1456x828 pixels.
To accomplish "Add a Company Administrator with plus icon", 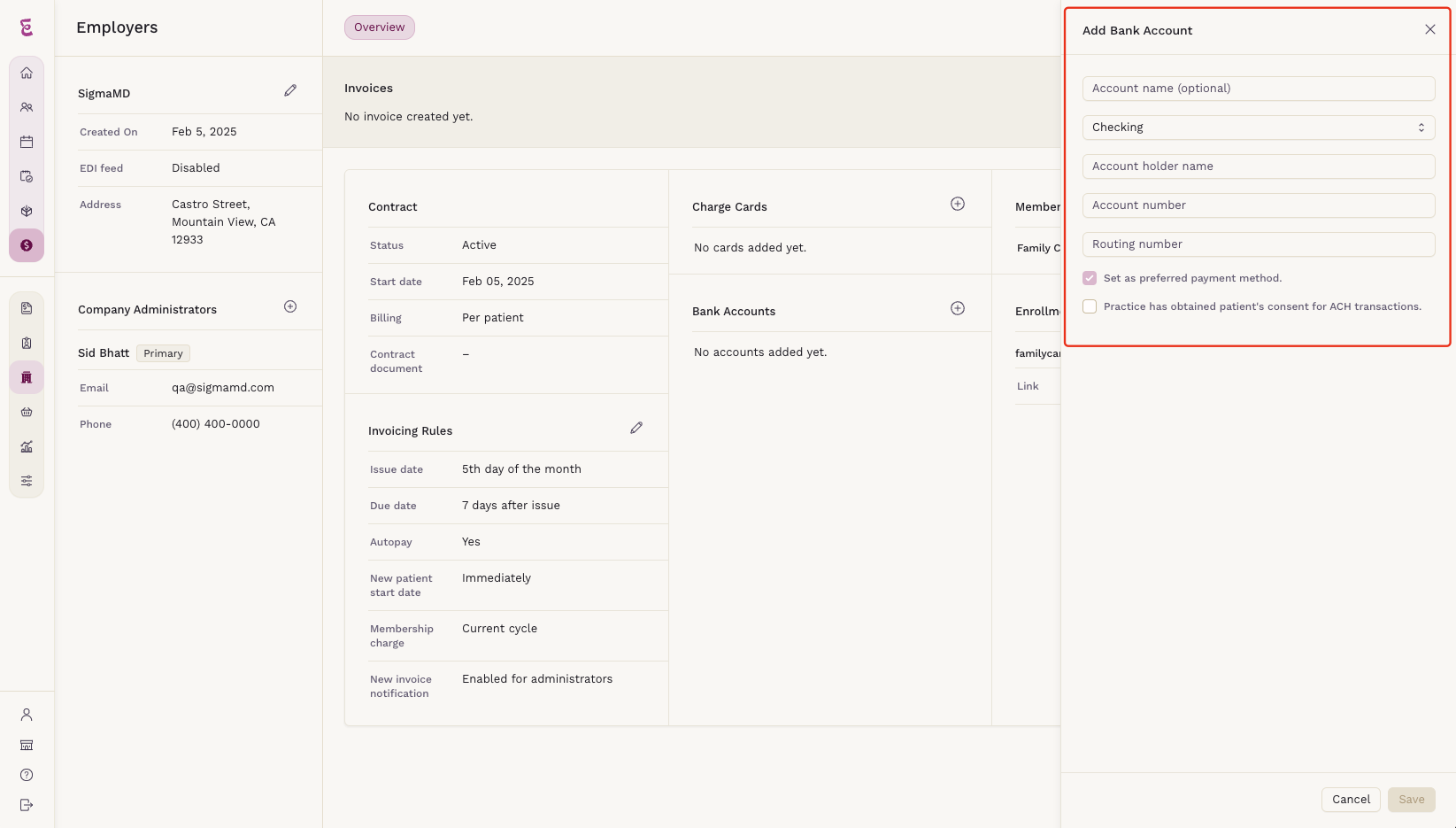I will (290, 306).
